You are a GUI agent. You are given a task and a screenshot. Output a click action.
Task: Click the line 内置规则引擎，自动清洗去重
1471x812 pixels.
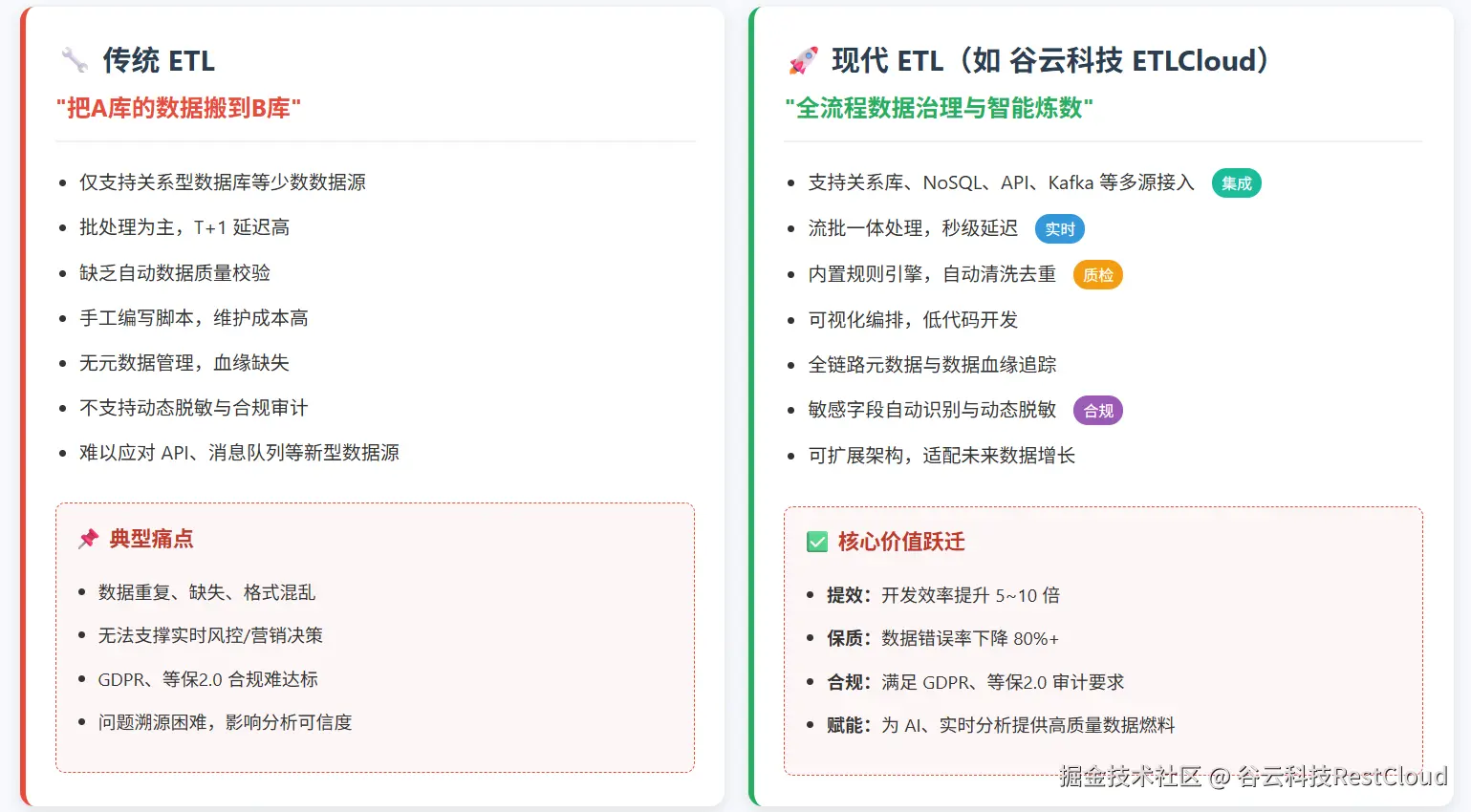click(x=933, y=274)
